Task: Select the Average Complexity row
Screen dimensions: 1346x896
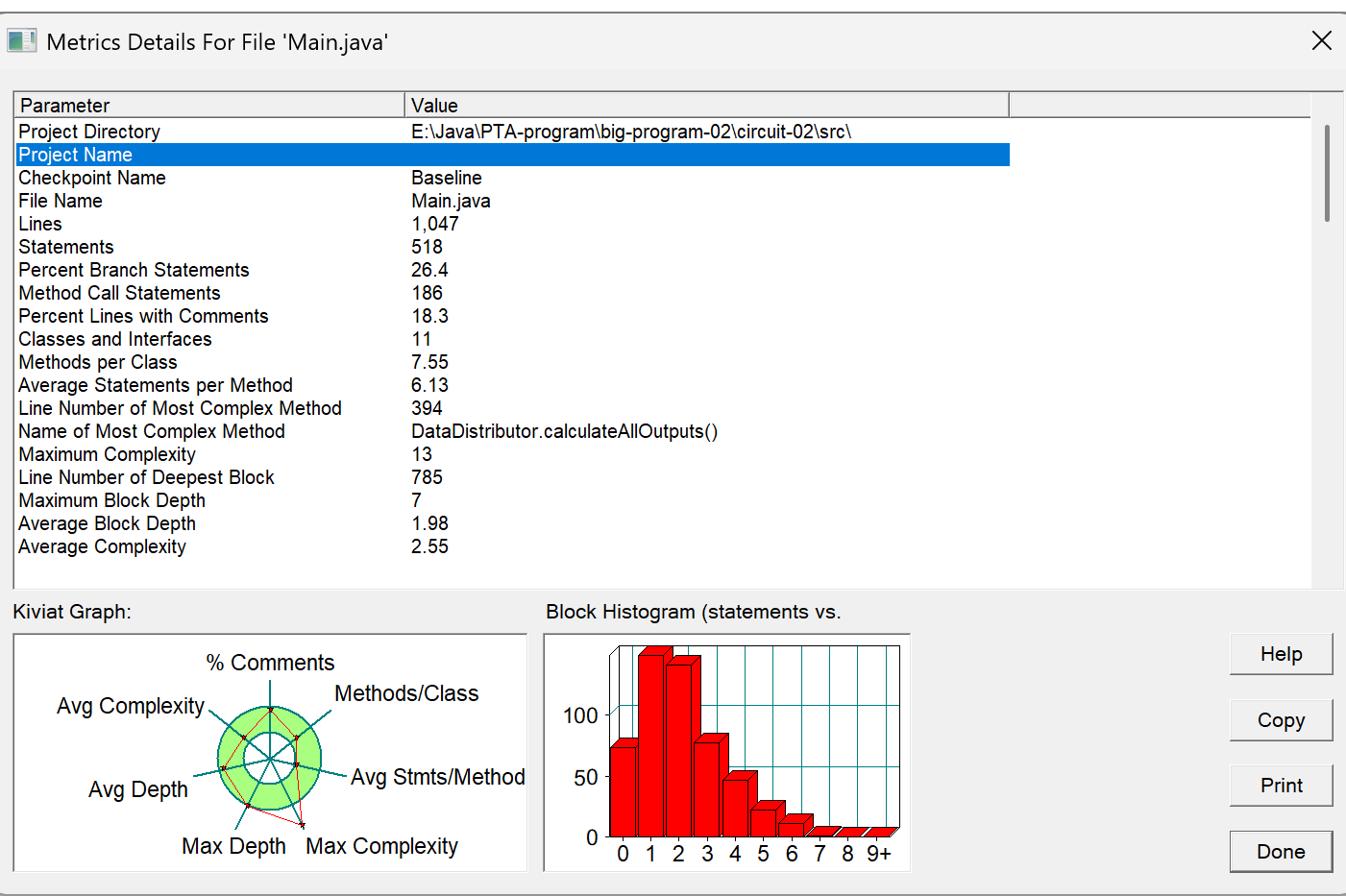Action: (513, 546)
